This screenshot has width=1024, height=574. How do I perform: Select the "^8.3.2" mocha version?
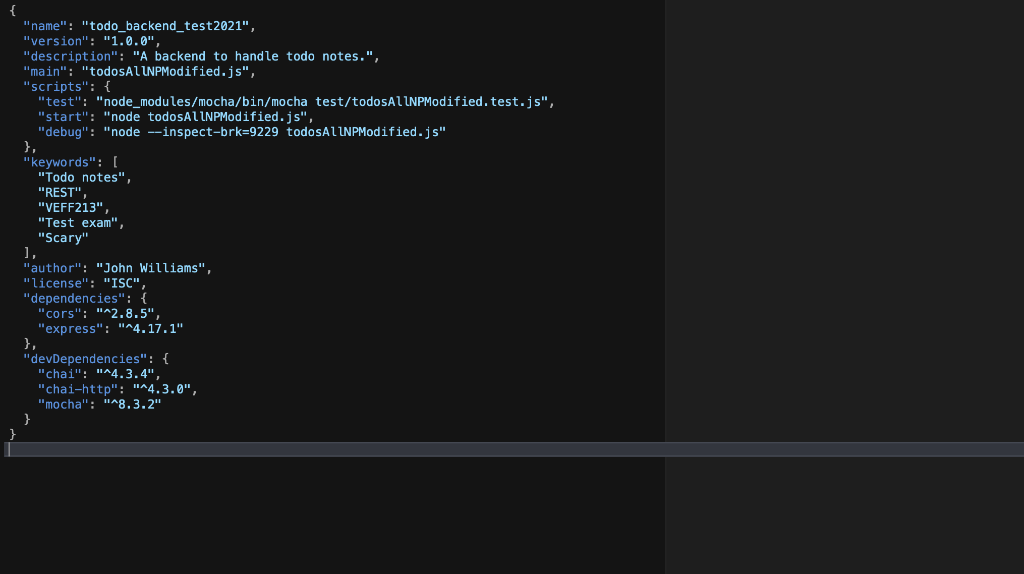pos(133,404)
